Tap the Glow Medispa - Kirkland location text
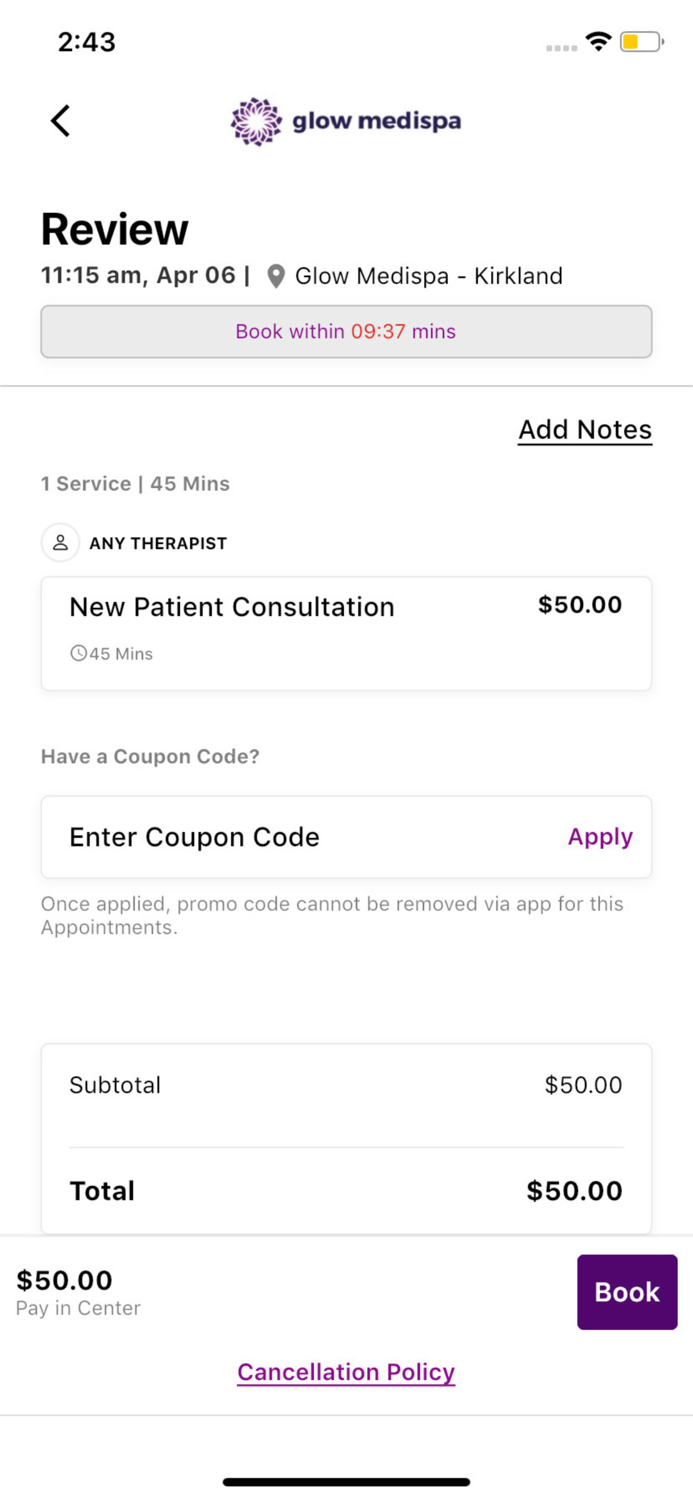693x1500 pixels. pos(429,276)
